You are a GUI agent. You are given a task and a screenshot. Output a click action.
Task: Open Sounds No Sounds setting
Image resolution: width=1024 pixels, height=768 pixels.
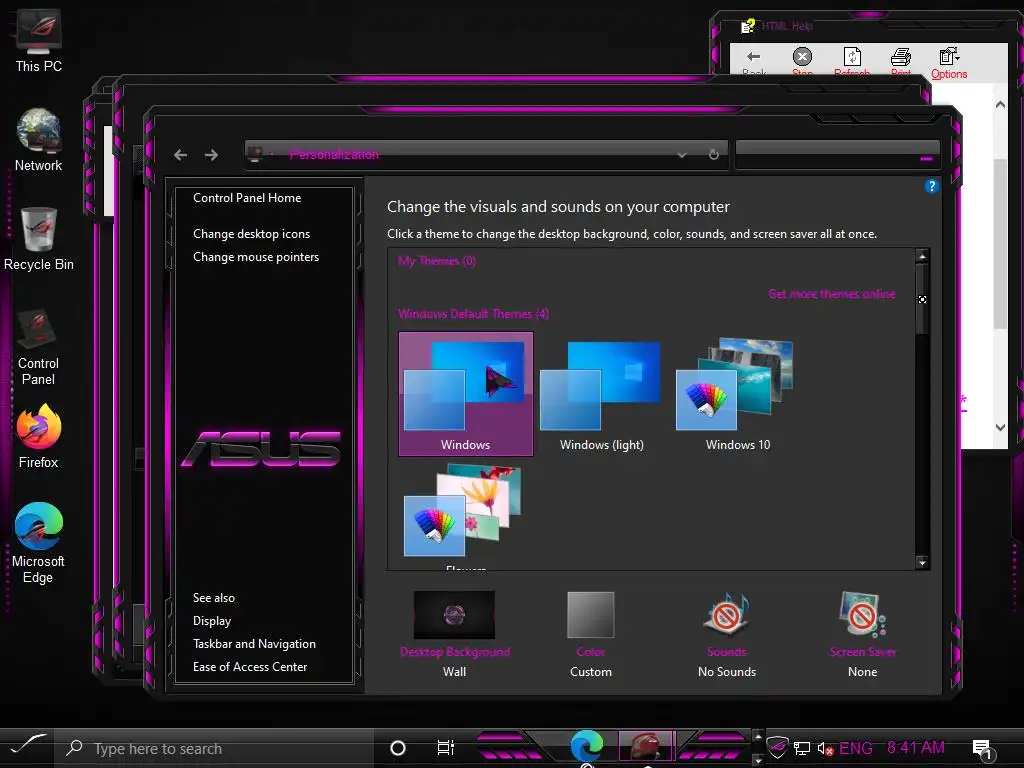(x=727, y=634)
